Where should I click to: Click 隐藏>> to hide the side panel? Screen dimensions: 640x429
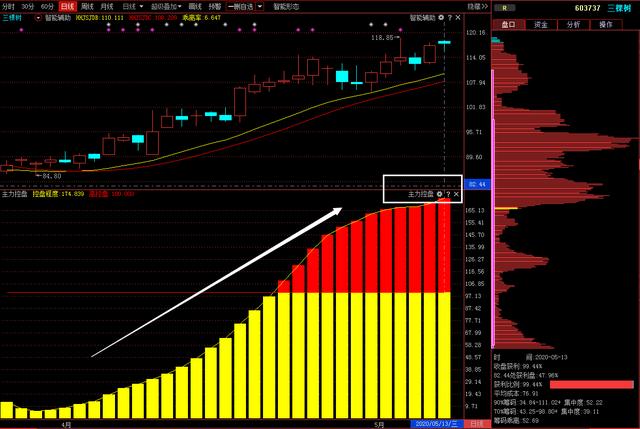pyautogui.click(x=477, y=7)
